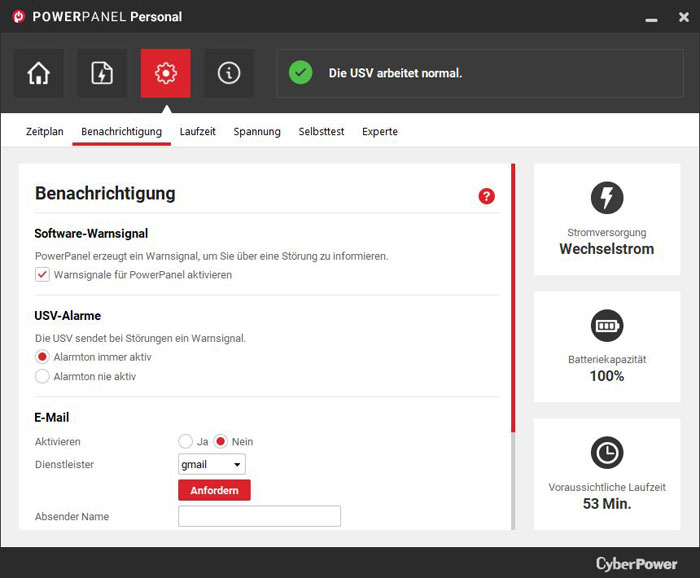Switch to the Benachrichtigung tab

(x=121, y=132)
